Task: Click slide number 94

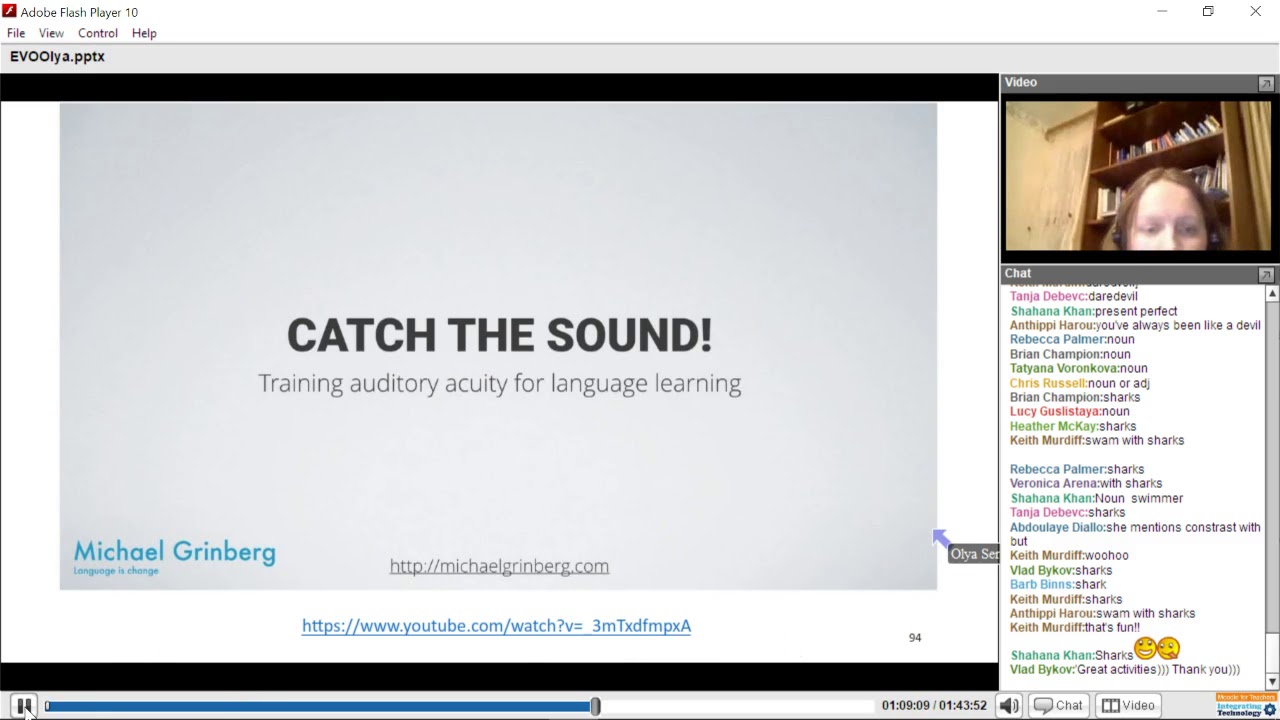Action: click(x=915, y=638)
